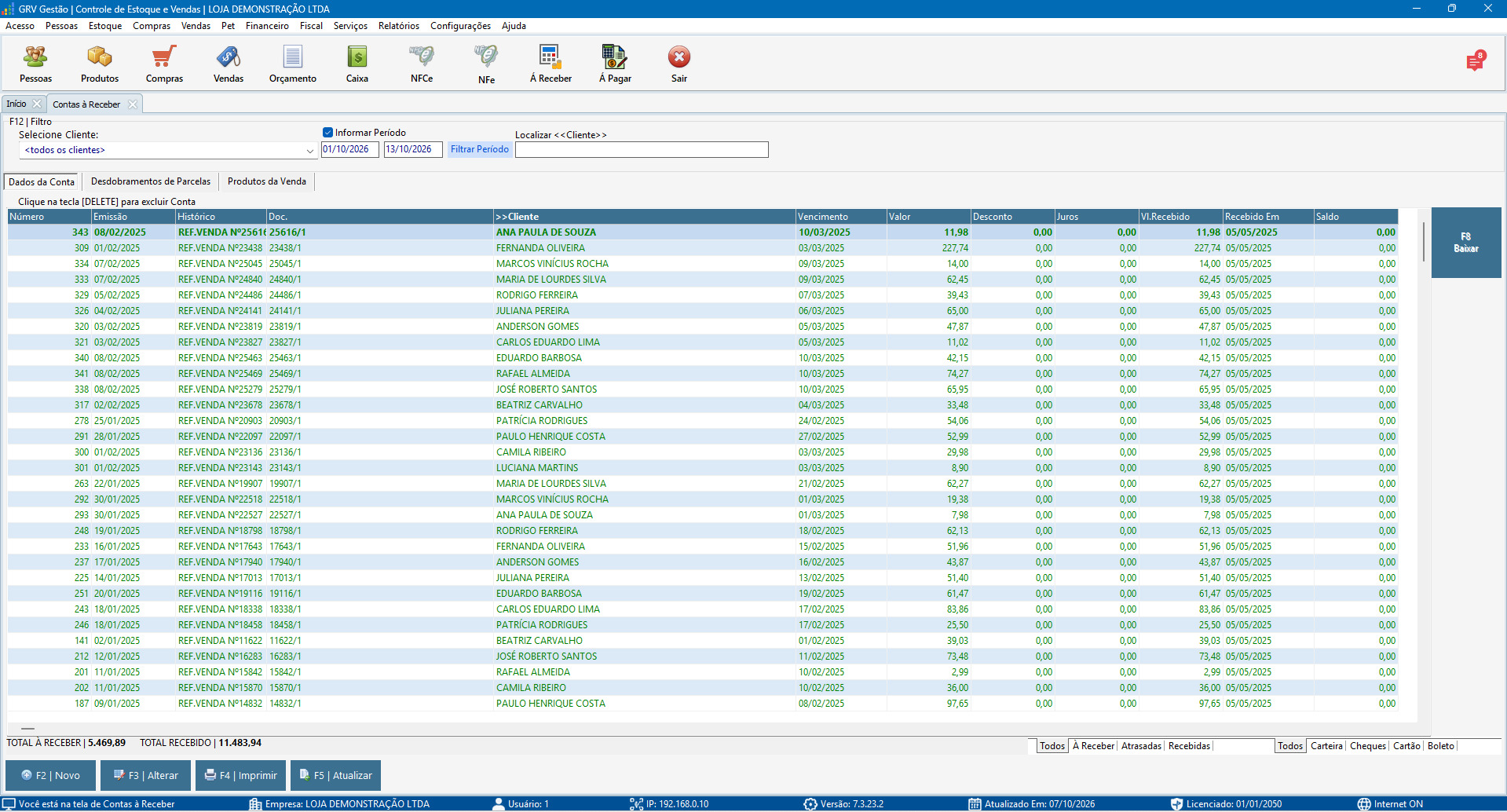Sort by the Vencimento column header
Viewport: 1507px width, 812px height.
(841, 217)
